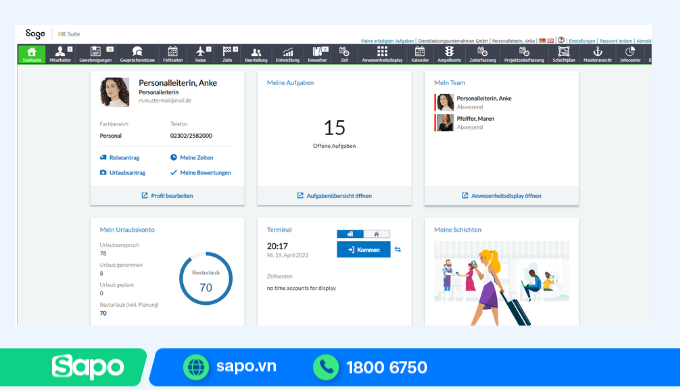Viewport: 680px width, 390px height.
Task: Open the Urlaubsantrag link
Action: (x=123, y=173)
